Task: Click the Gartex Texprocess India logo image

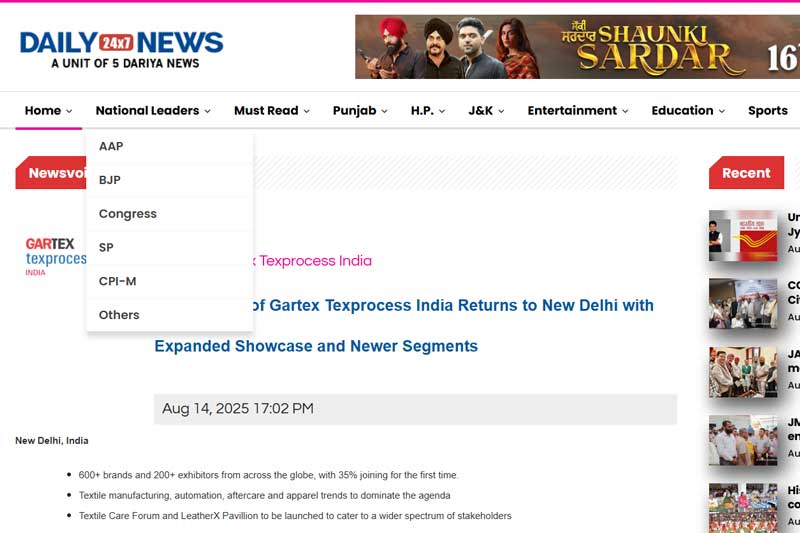Action: pyautogui.click(x=56, y=257)
